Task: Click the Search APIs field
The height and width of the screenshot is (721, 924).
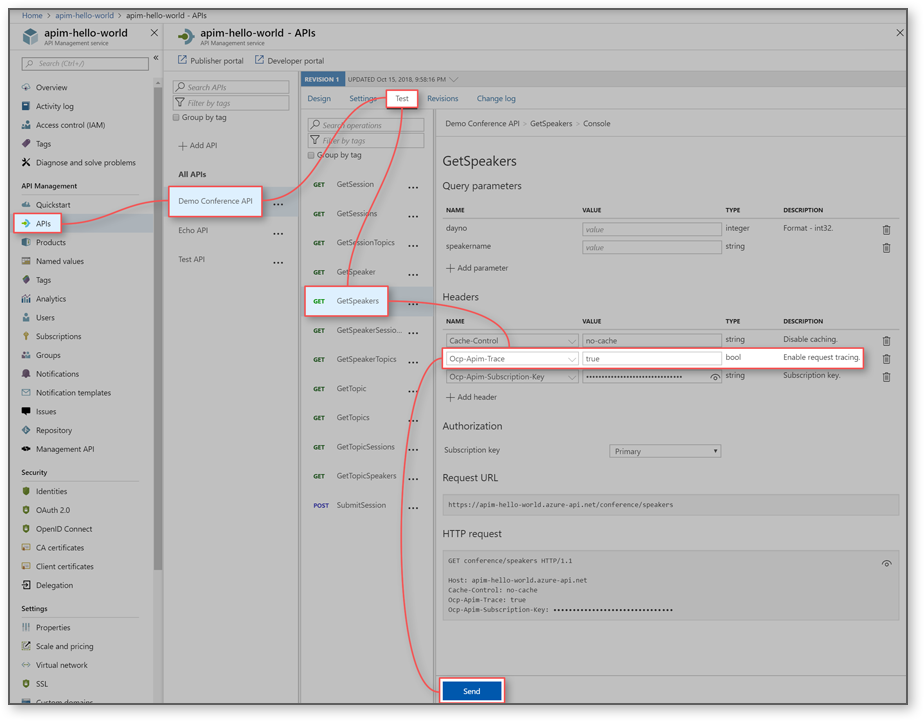Action: click(x=231, y=87)
